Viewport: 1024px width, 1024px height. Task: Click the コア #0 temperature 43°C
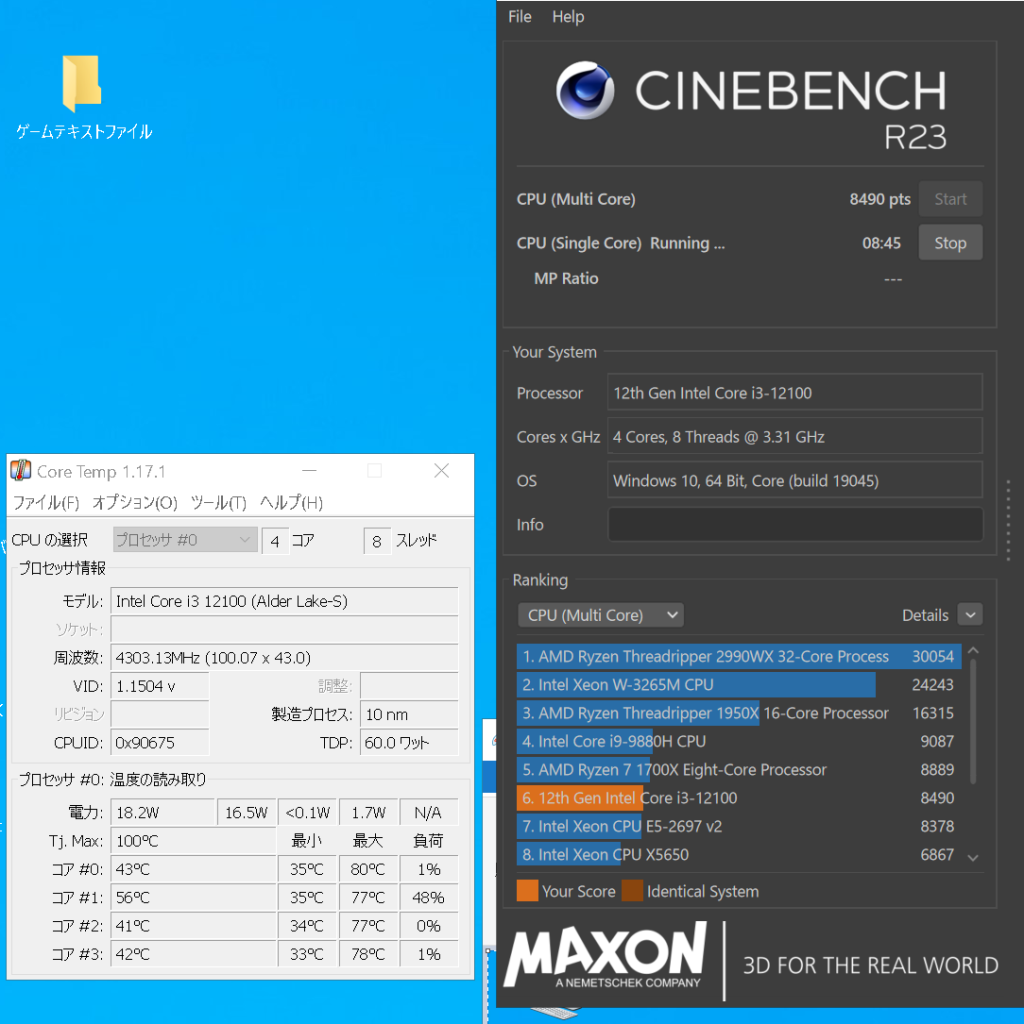193,869
